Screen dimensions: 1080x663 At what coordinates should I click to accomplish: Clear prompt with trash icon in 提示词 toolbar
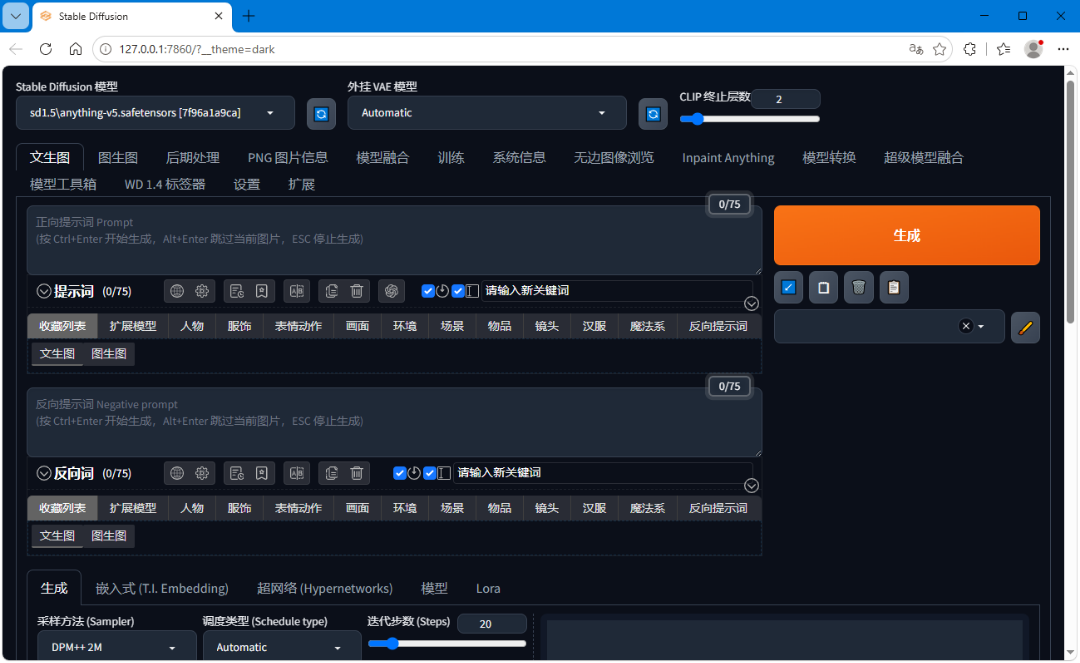[357, 291]
